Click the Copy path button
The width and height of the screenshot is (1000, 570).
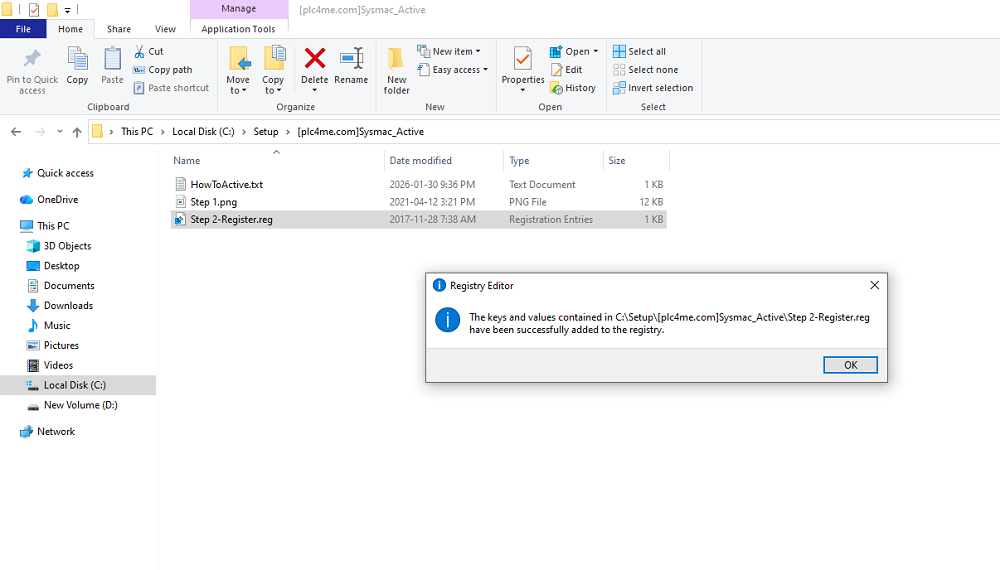coord(163,70)
